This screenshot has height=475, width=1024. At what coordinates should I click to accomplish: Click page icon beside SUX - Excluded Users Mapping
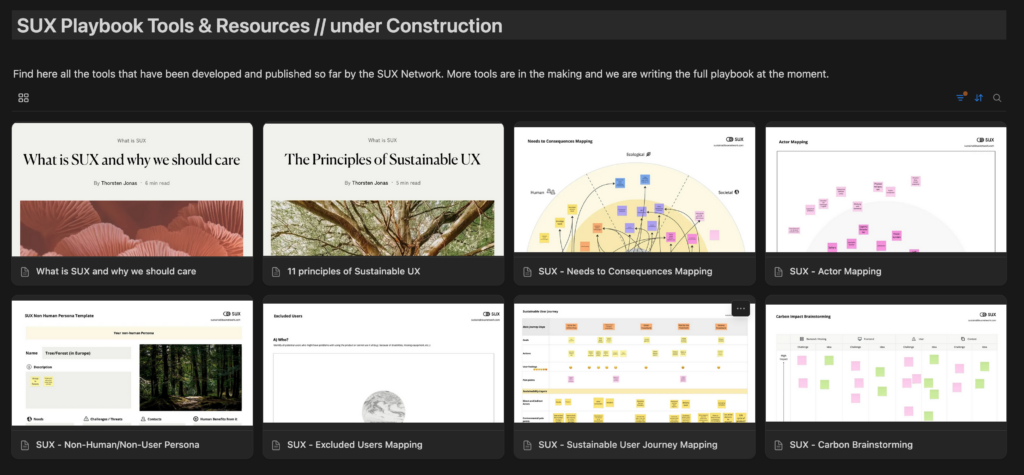point(276,445)
